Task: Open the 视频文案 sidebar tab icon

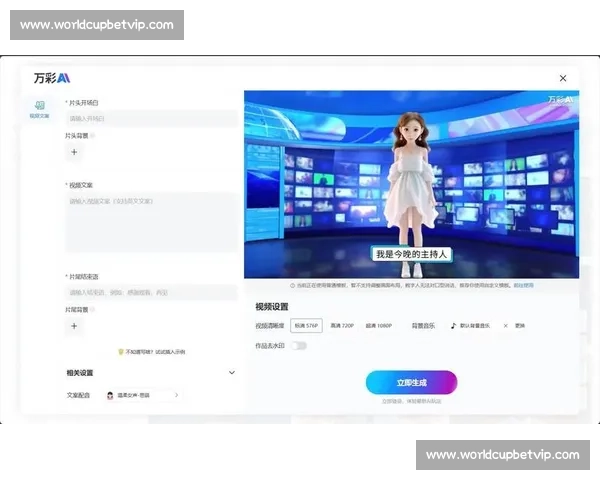Action: pyautogui.click(x=40, y=106)
